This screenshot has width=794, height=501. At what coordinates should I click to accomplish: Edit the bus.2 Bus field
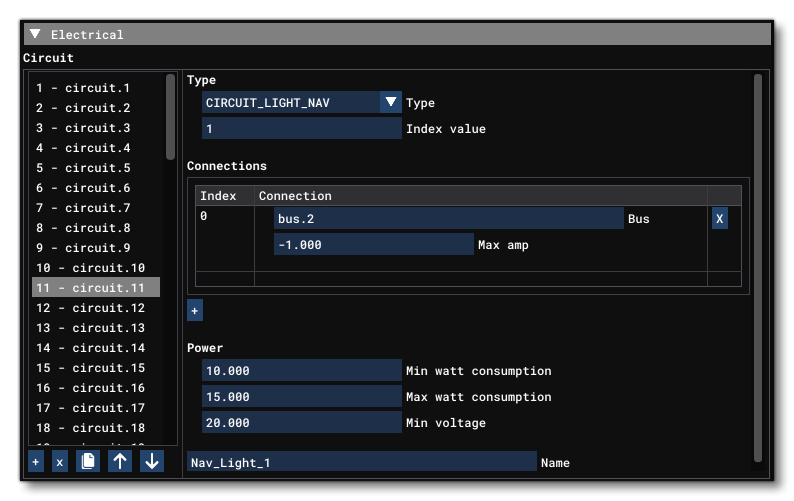pos(448,218)
